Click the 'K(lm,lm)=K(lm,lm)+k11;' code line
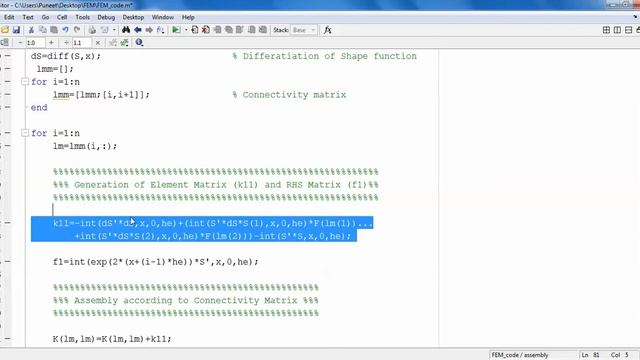Viewport: 640px width, 360px height. [112, 339]
